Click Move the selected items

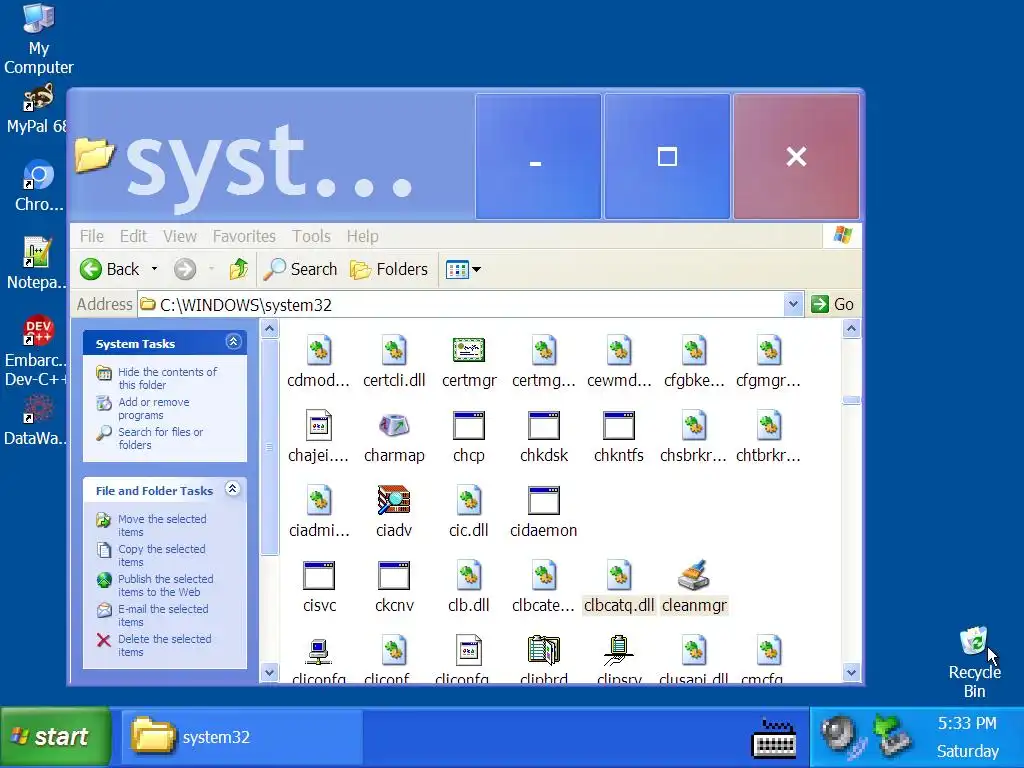click(x=162, y=525)
